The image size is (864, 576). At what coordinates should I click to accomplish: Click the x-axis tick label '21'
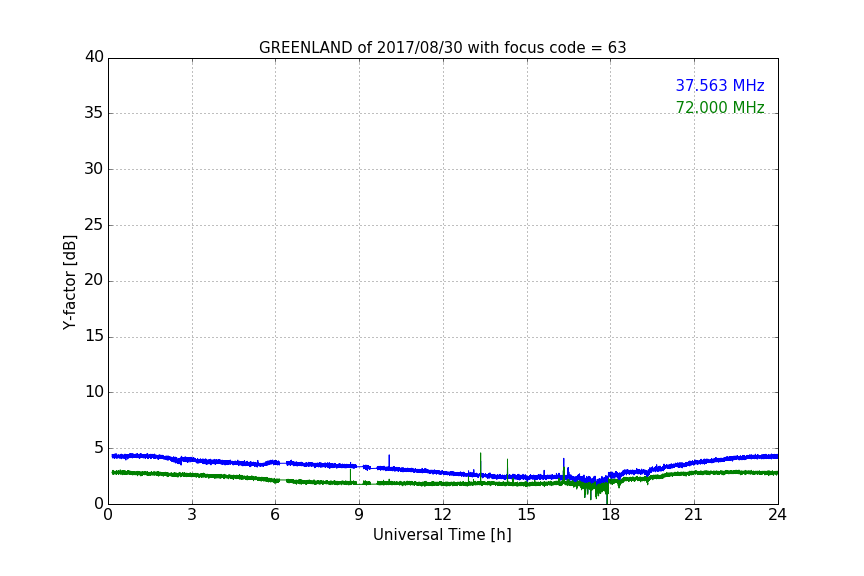tap(694, 515)
